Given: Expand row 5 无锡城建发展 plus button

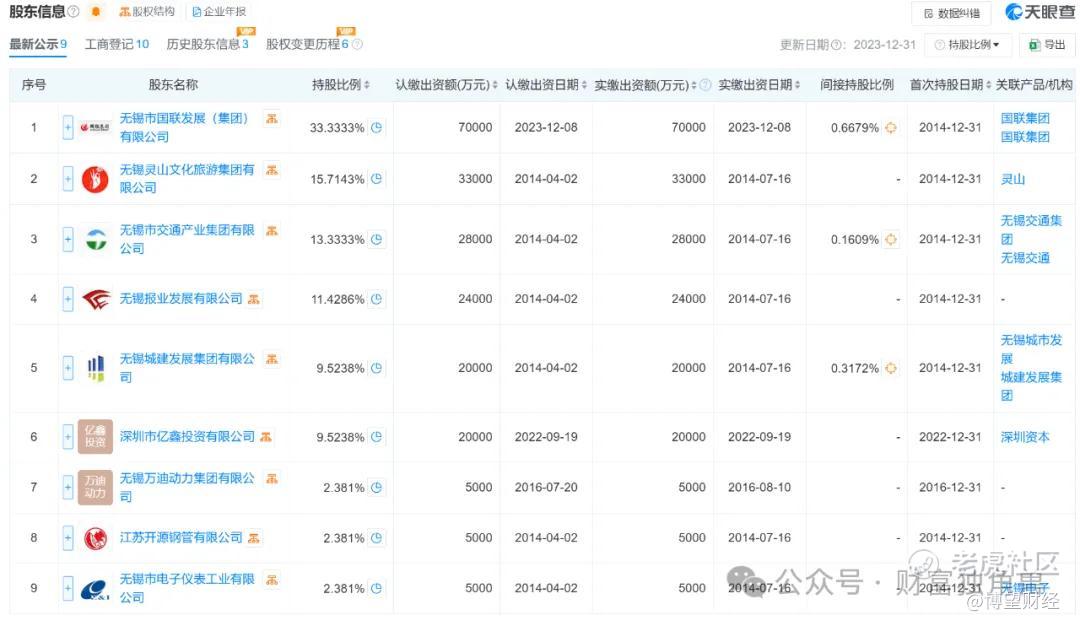Looking at the screenshot, I should (x=68, y=368).
